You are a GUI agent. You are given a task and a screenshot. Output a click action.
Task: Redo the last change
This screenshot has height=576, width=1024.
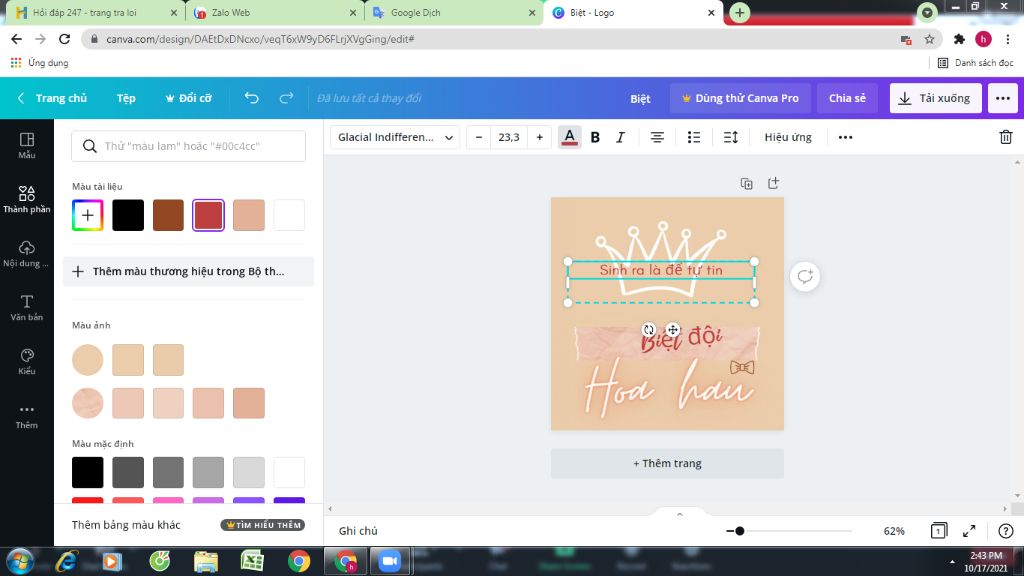[x=286, y=98]
